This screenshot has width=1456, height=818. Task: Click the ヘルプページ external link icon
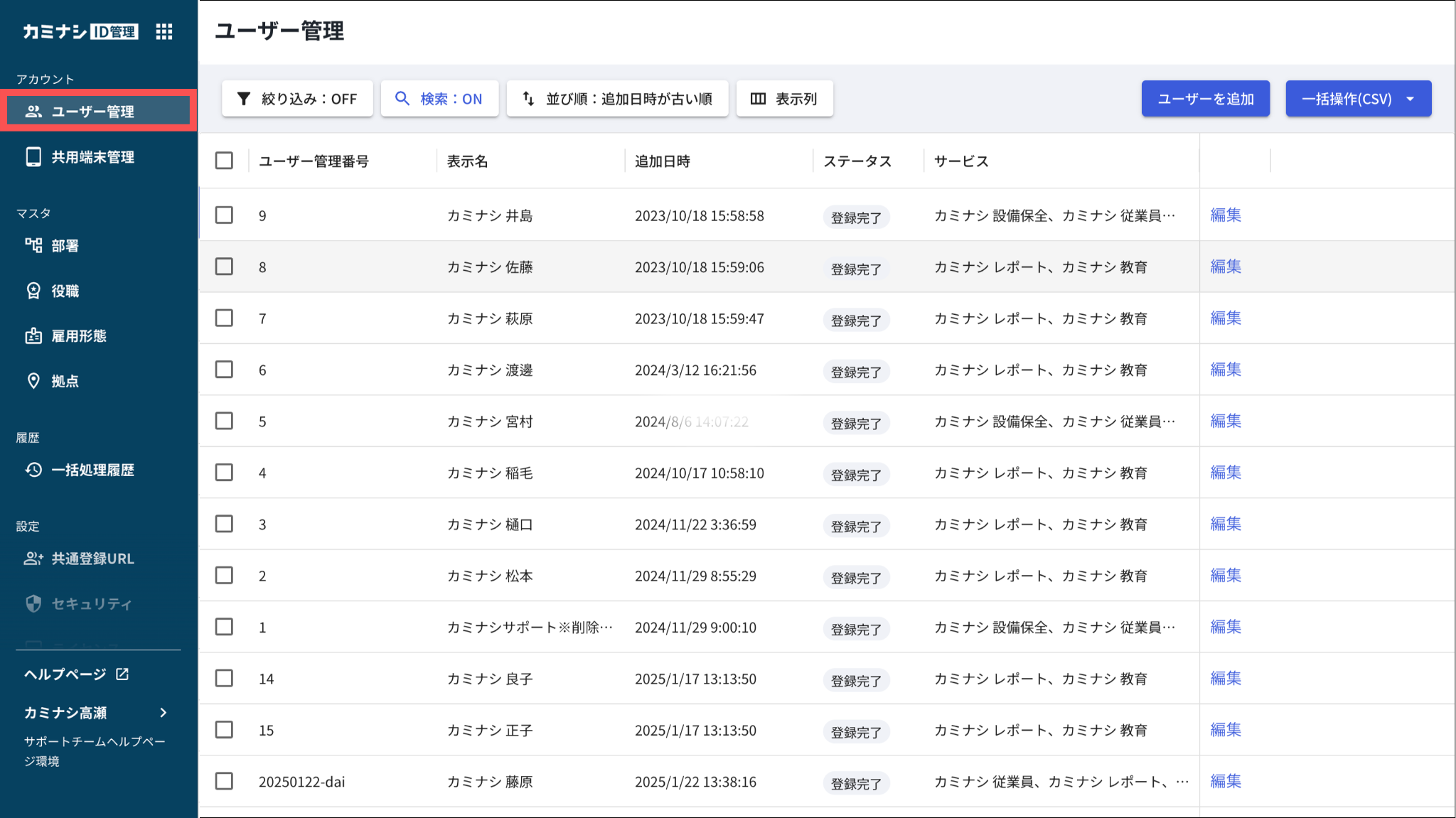pyautogui.click(x=122, y=674)
